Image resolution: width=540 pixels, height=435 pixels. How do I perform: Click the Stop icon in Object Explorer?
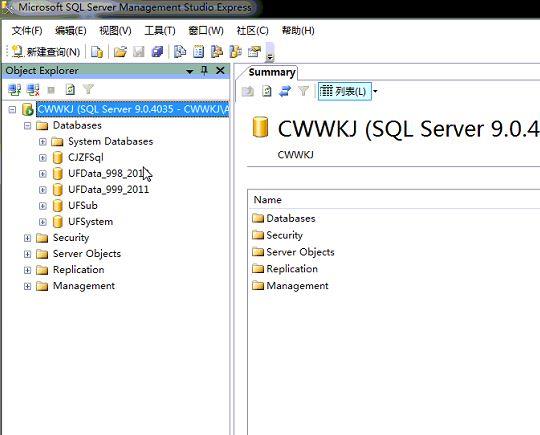[x=51, y=90]
